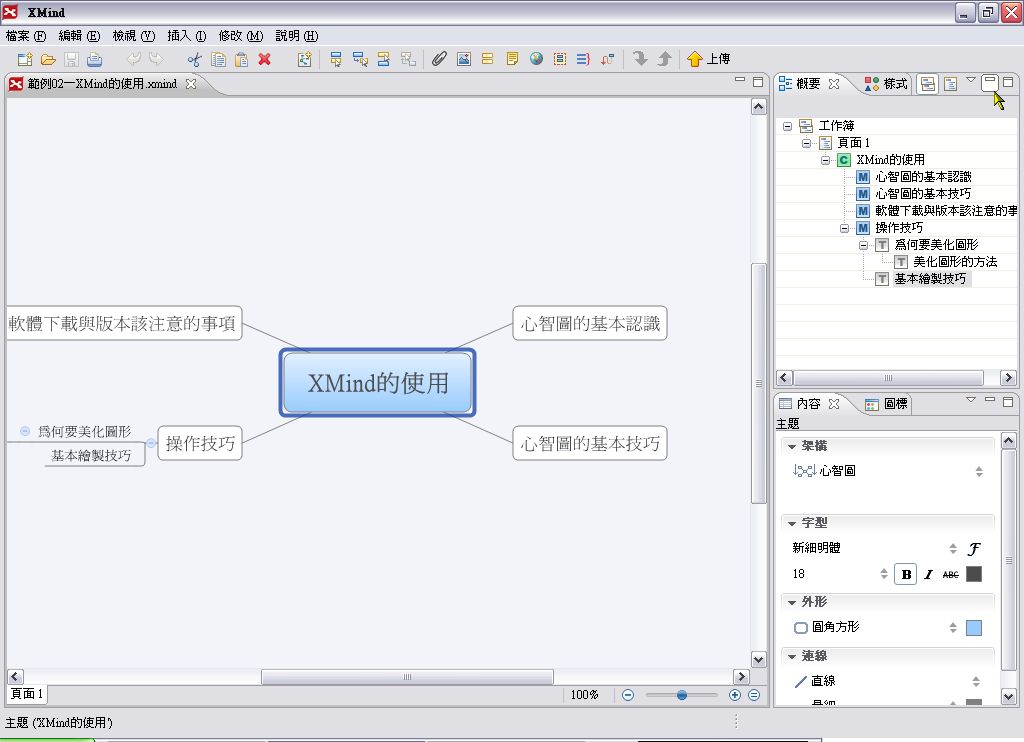Open the font size 18 dropdown
1024x742 pixels.
coord(884,574)
